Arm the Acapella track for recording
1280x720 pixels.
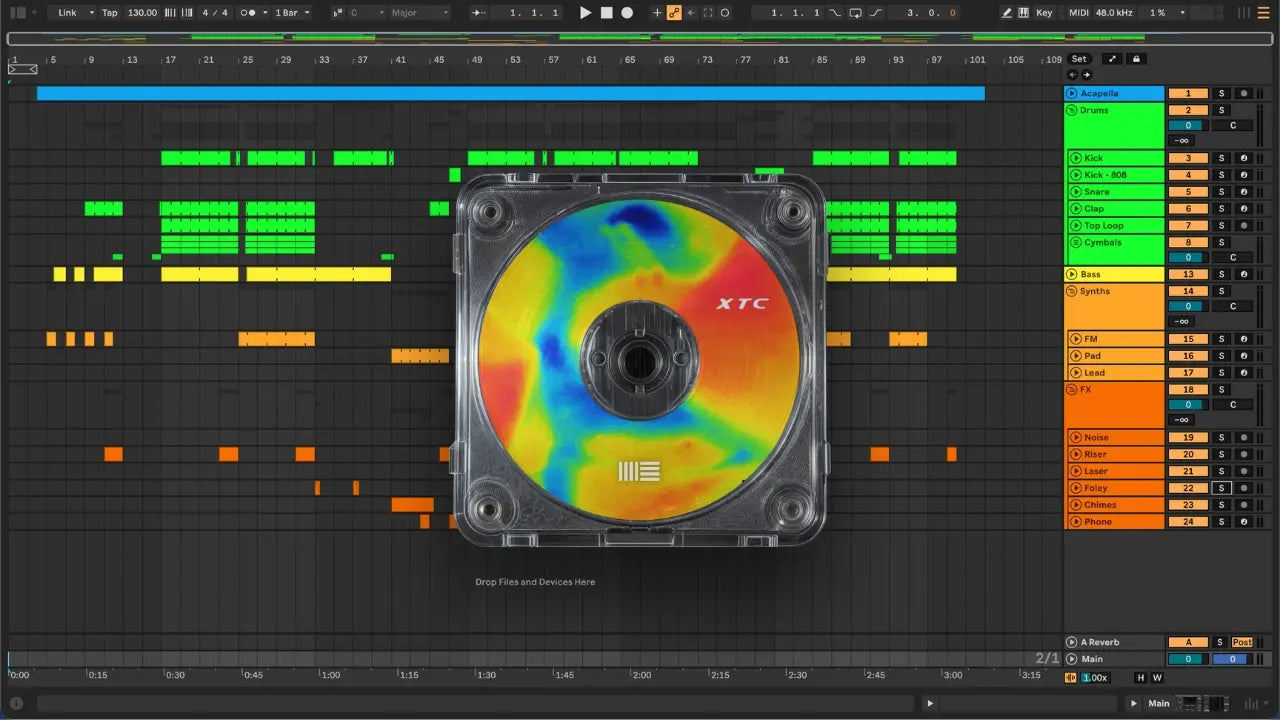pyautogui.click(x=1243, y=93)
